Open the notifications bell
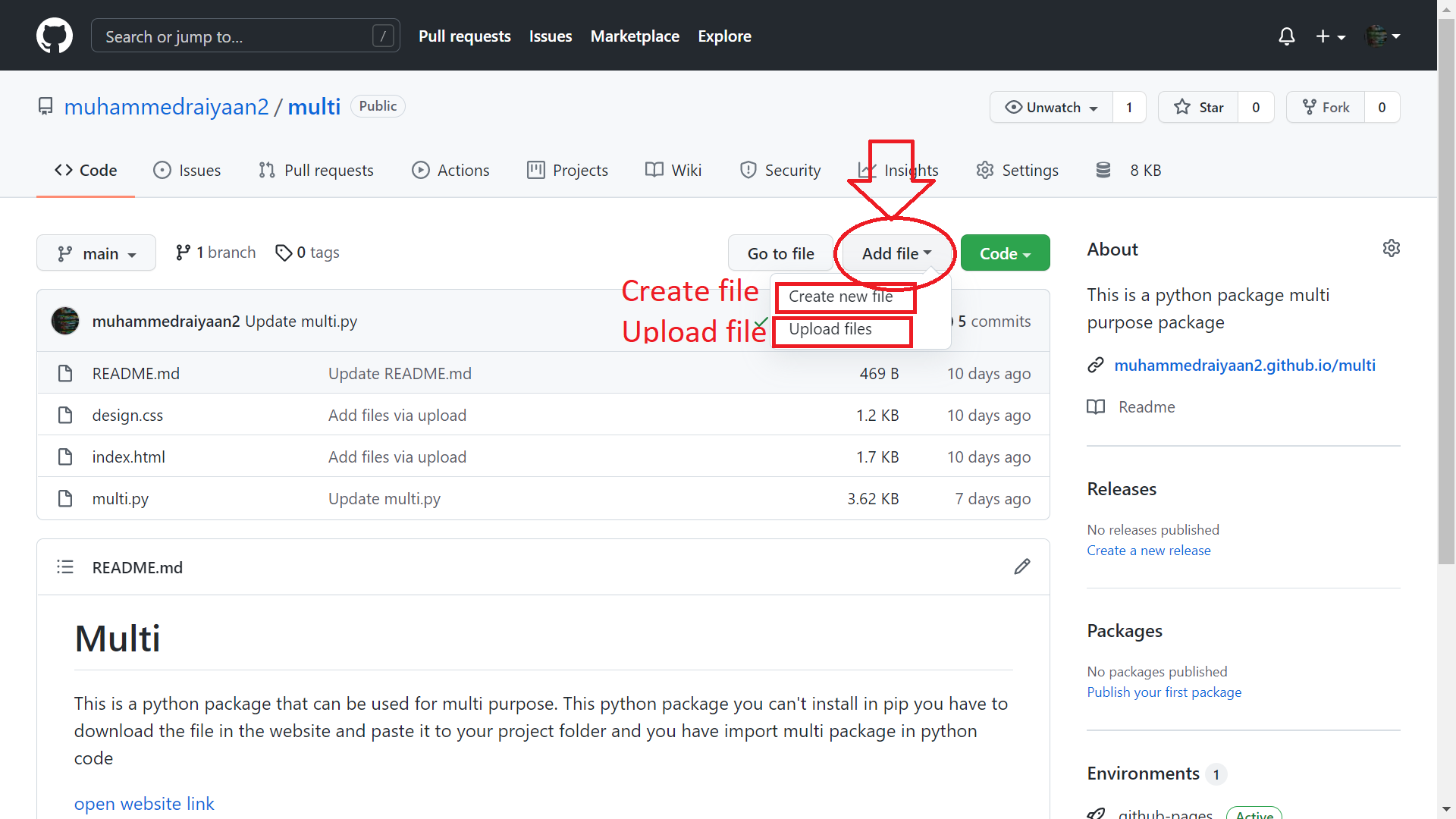This screenshot has height=819, width=1456. point(1286,36)
